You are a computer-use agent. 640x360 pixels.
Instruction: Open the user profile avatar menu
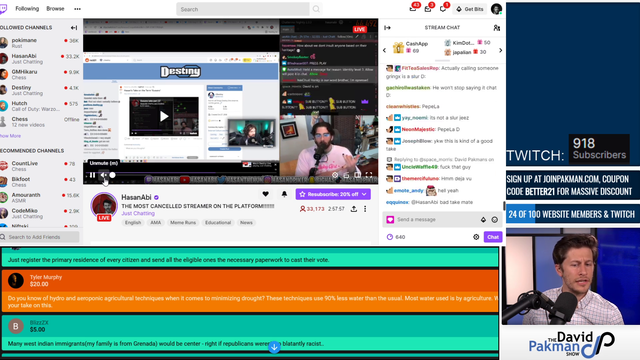496,9
